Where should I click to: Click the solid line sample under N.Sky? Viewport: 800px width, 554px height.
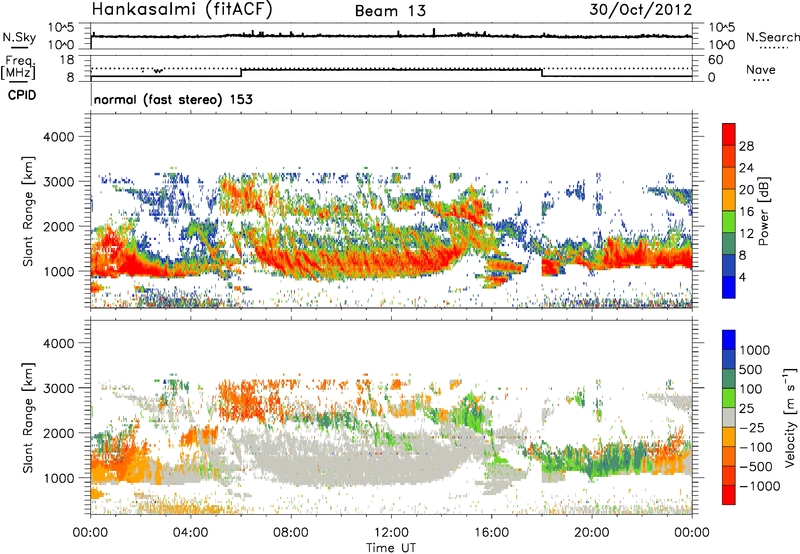click(x=19, y=47)
